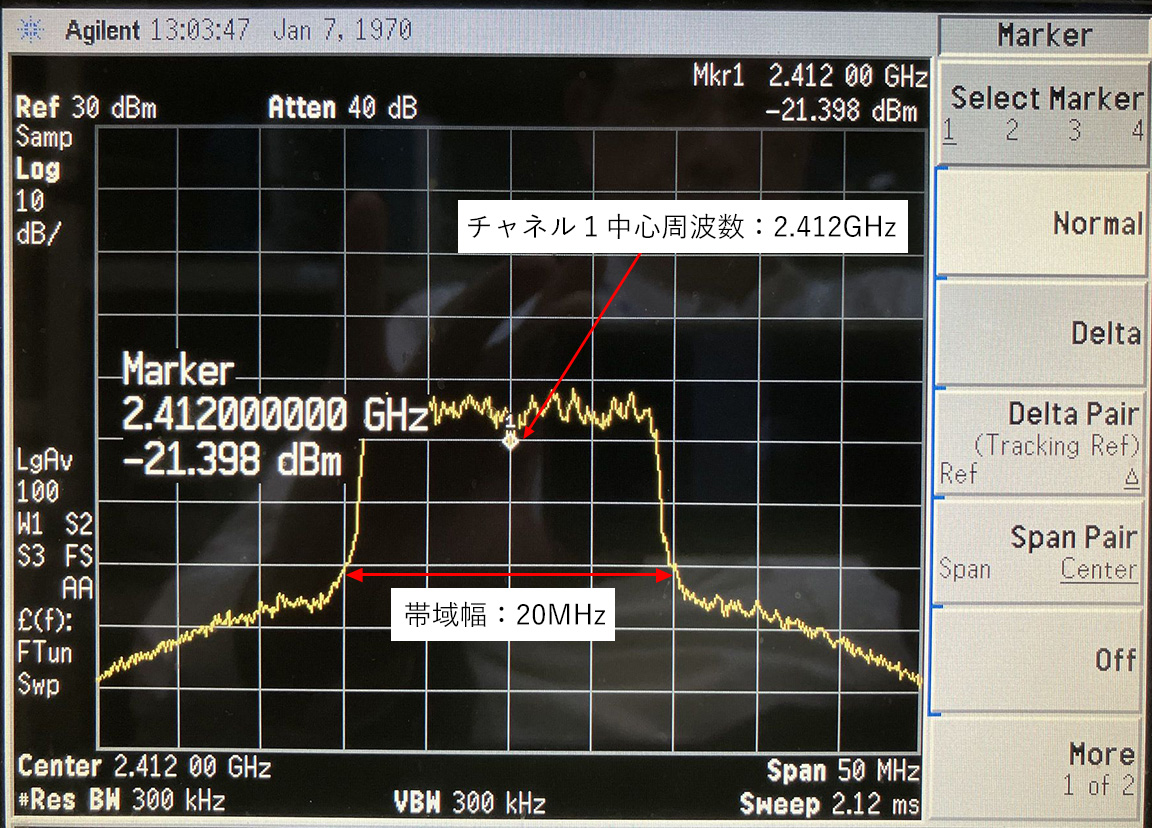The height and width of the screenshot is (828, 1152).
Task: Click the 帯域幅：20MHz annotation label
Action: click(505, 615)
